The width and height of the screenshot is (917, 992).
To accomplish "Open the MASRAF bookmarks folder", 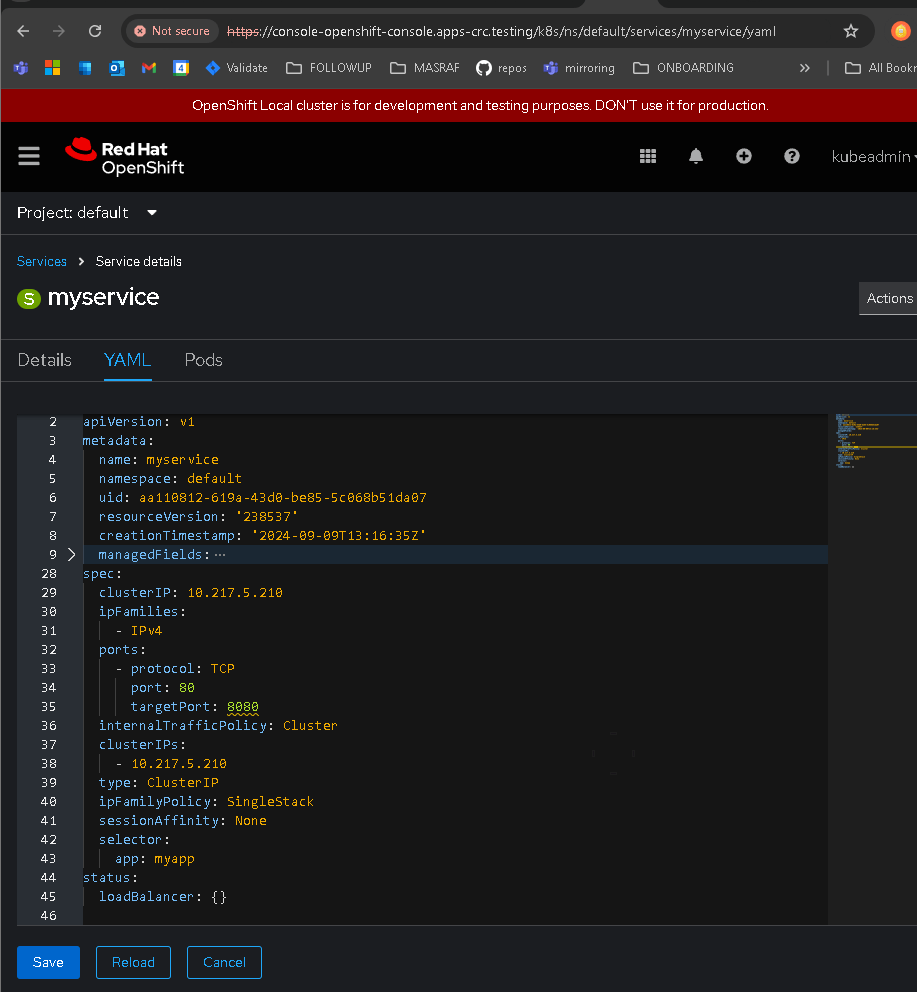I will tap(425, 68).
